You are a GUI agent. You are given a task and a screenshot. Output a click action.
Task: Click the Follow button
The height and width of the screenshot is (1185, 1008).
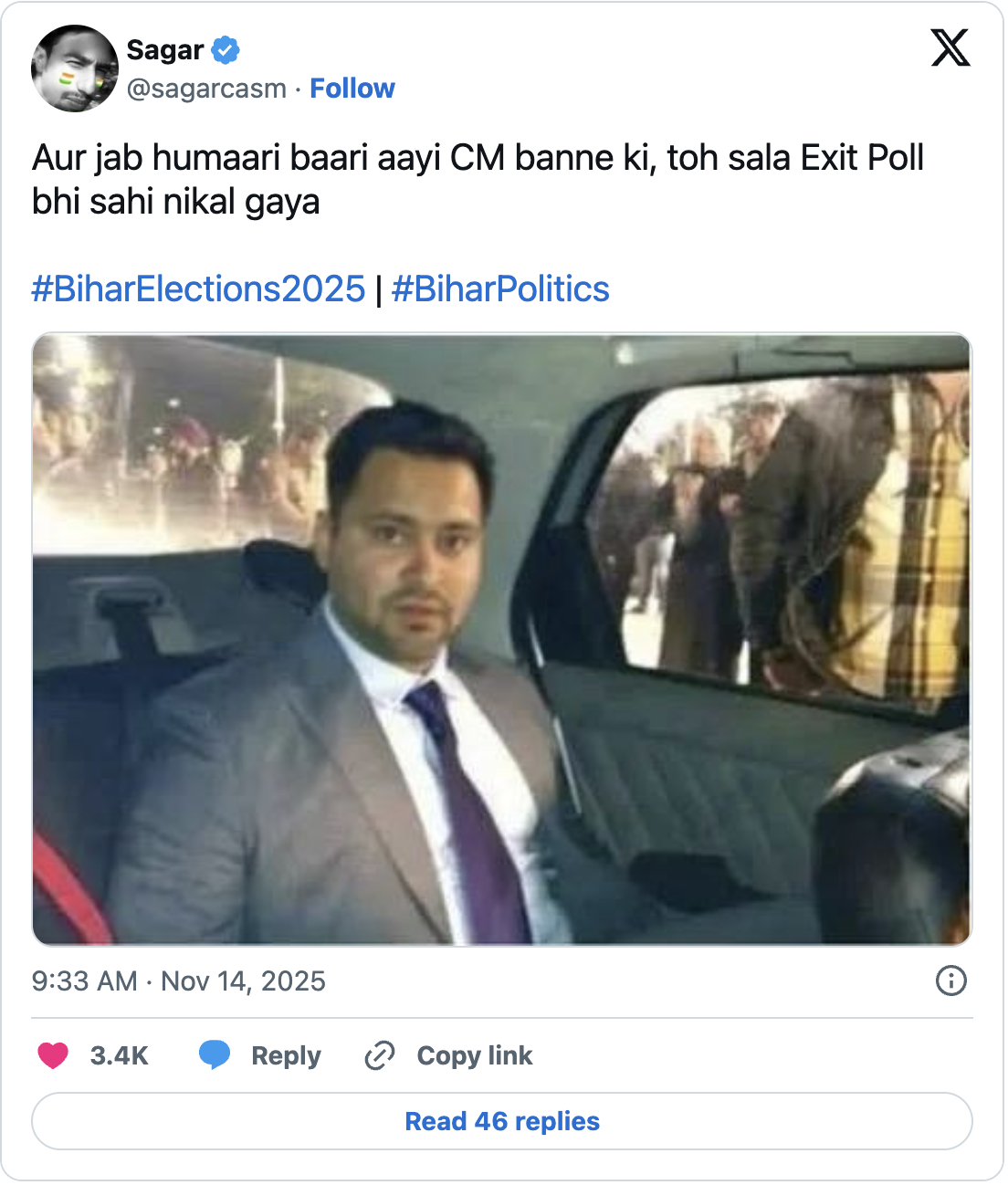(x=353, y=89)
